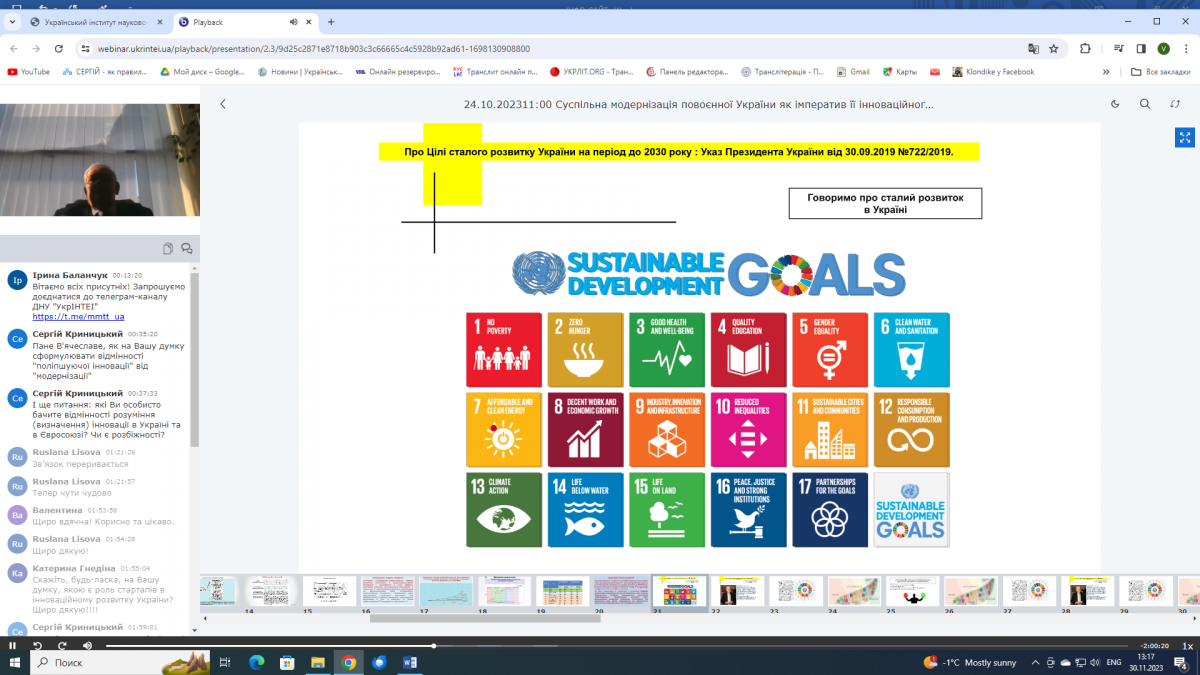
Task: Open the t.me/mmtt_ua Telegram link
Action: 78,316
